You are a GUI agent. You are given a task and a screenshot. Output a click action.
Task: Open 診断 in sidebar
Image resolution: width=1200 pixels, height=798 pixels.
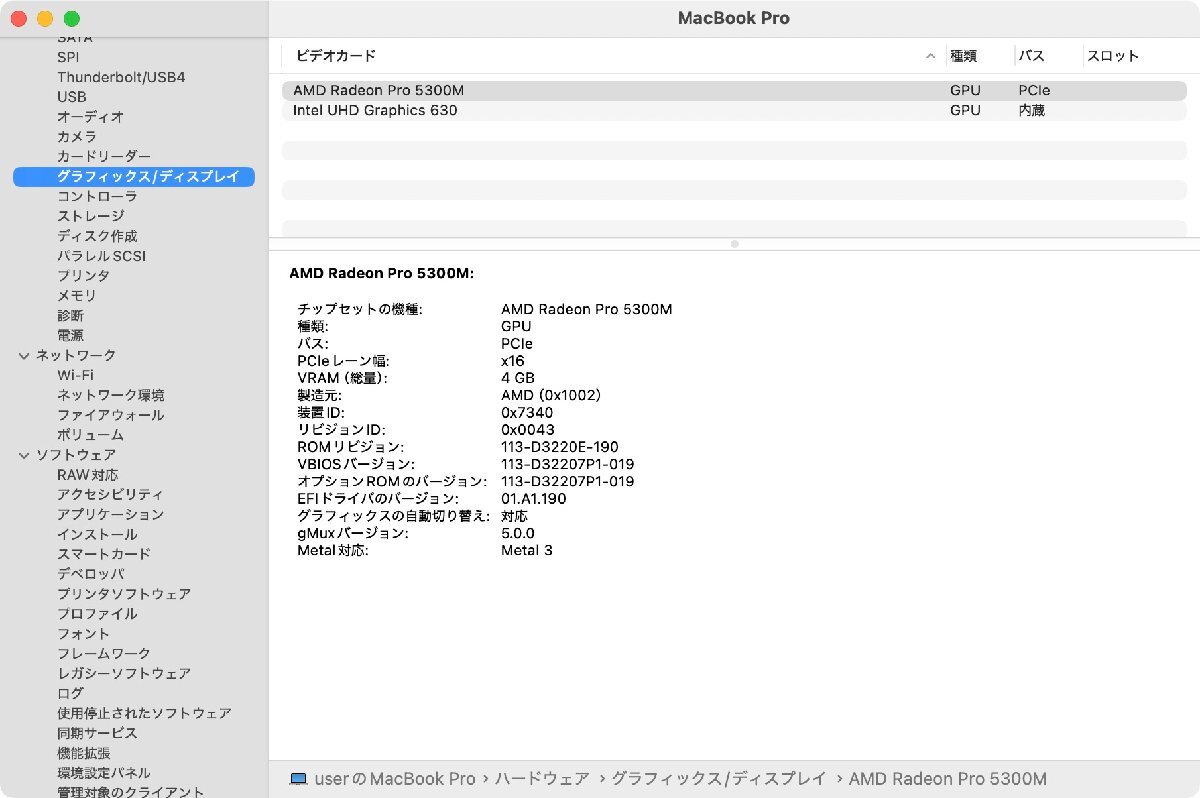coord(70,315)
